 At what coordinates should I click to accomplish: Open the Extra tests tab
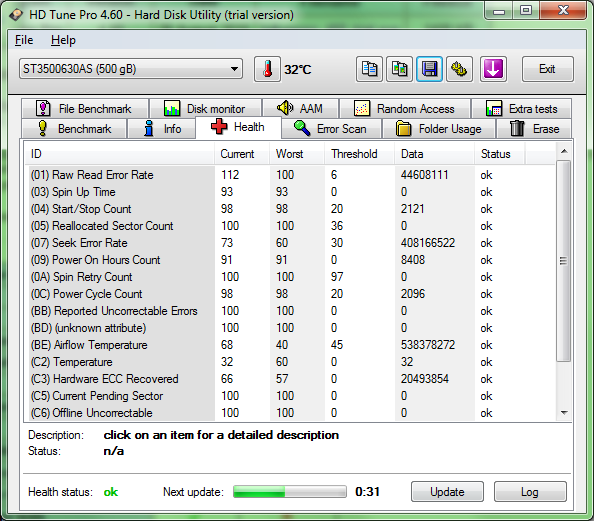coord(521,108)
